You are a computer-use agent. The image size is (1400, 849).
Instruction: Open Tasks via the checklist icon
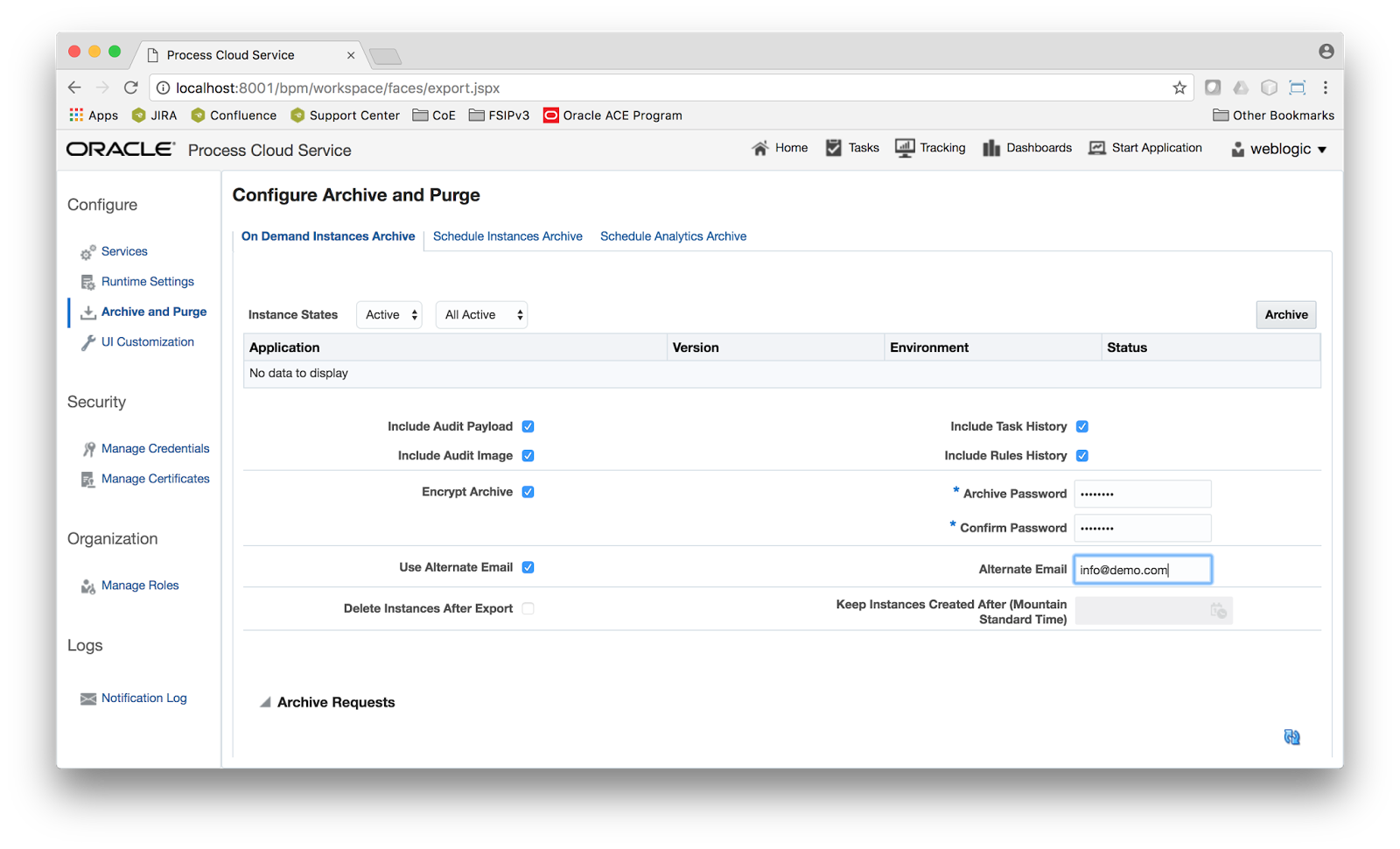(832, 147)
